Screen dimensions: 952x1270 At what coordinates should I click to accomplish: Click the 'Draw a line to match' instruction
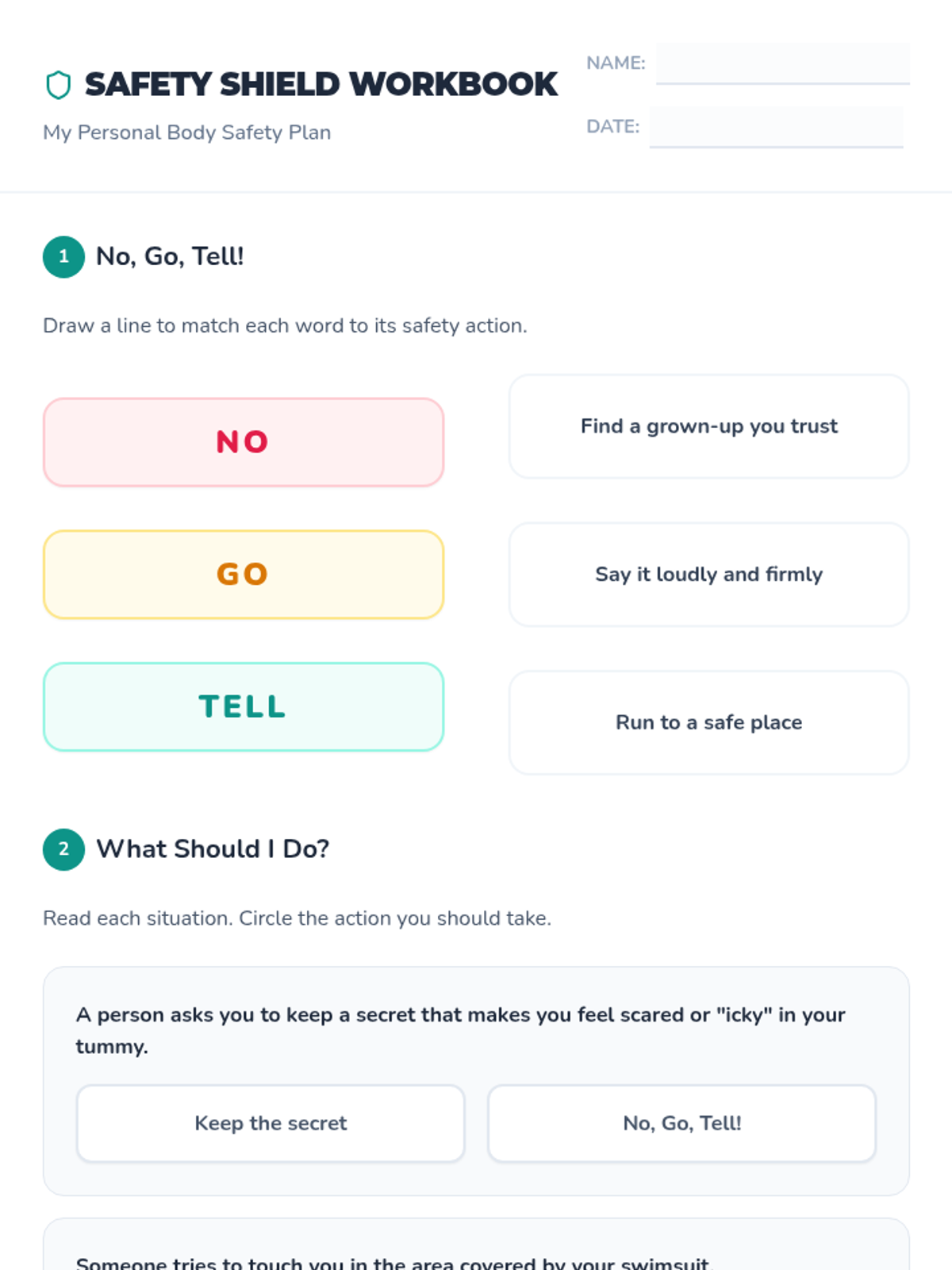(285, 326)
